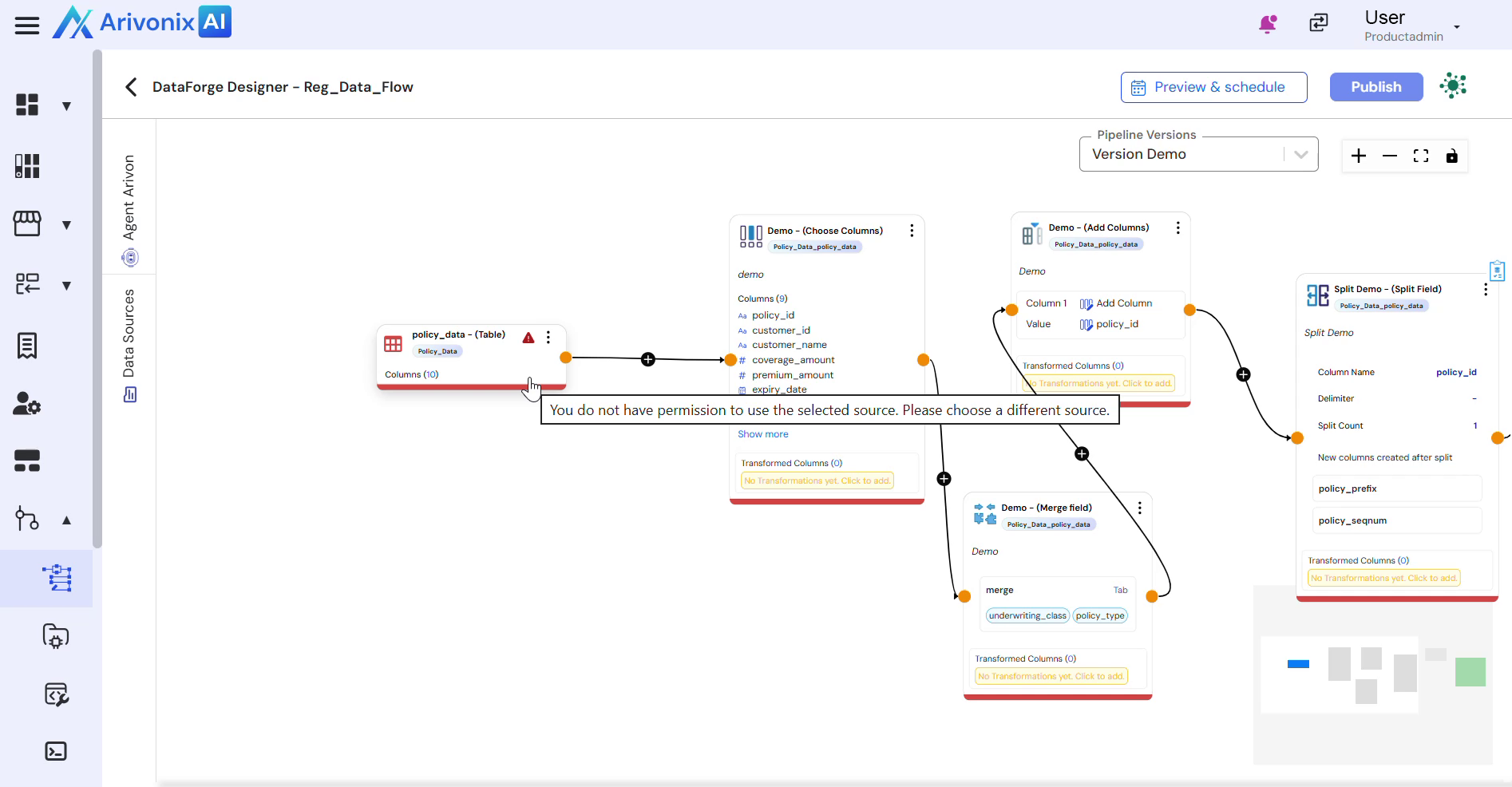
Task: Toggle the canvas lock button
Action: pos(1452,156)
